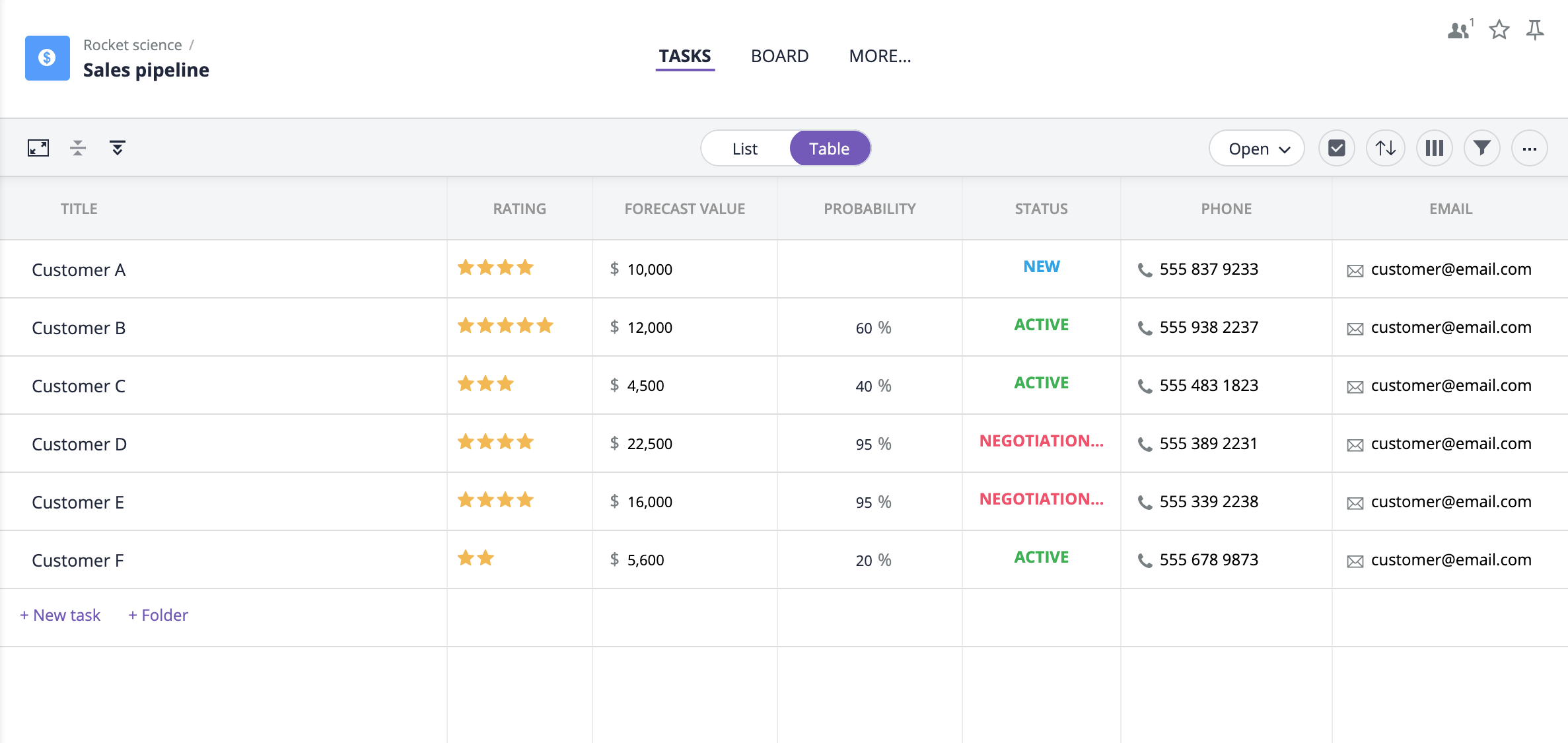Click forecast value 4,500
This screenshot has width=1568, height=743.
click(646, 386)
